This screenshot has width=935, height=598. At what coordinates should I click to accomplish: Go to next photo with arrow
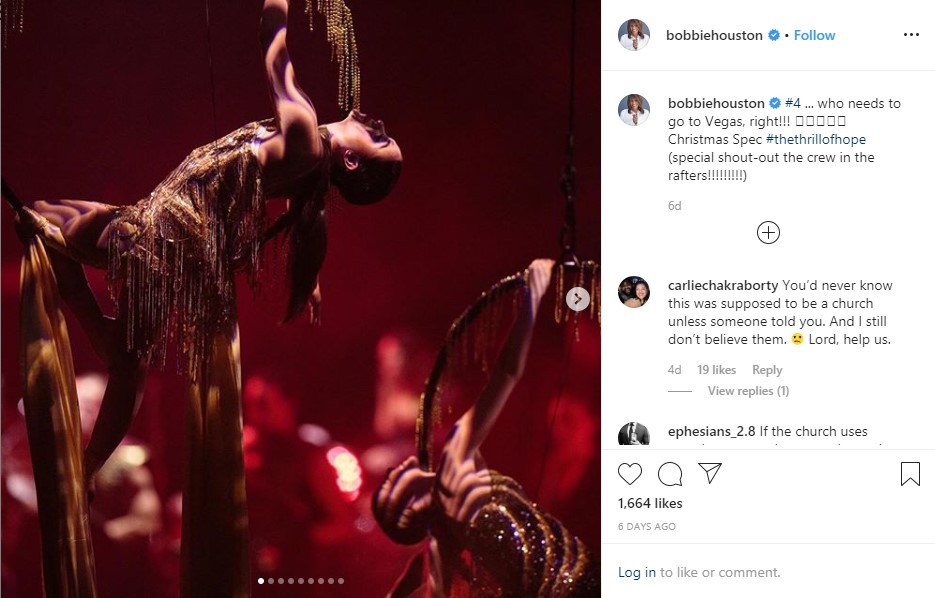click(577, 298)
